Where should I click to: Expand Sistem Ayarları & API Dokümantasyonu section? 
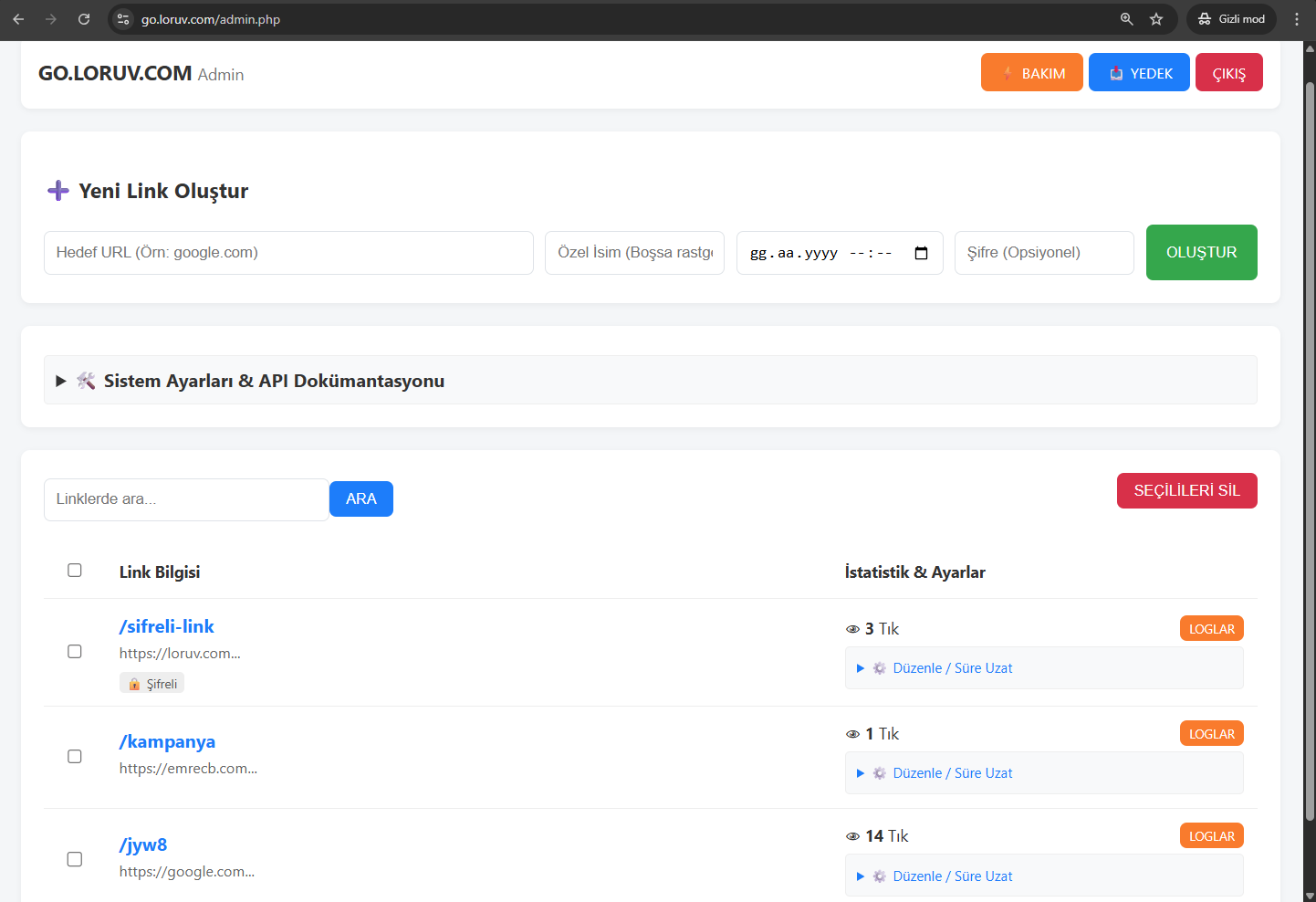[274, 381]
